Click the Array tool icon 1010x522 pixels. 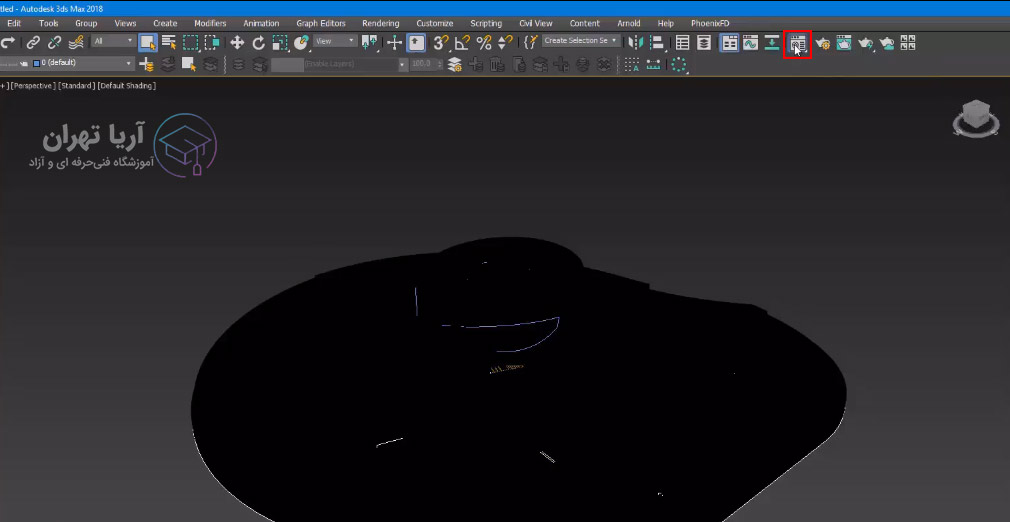click(x=632, y=64)
